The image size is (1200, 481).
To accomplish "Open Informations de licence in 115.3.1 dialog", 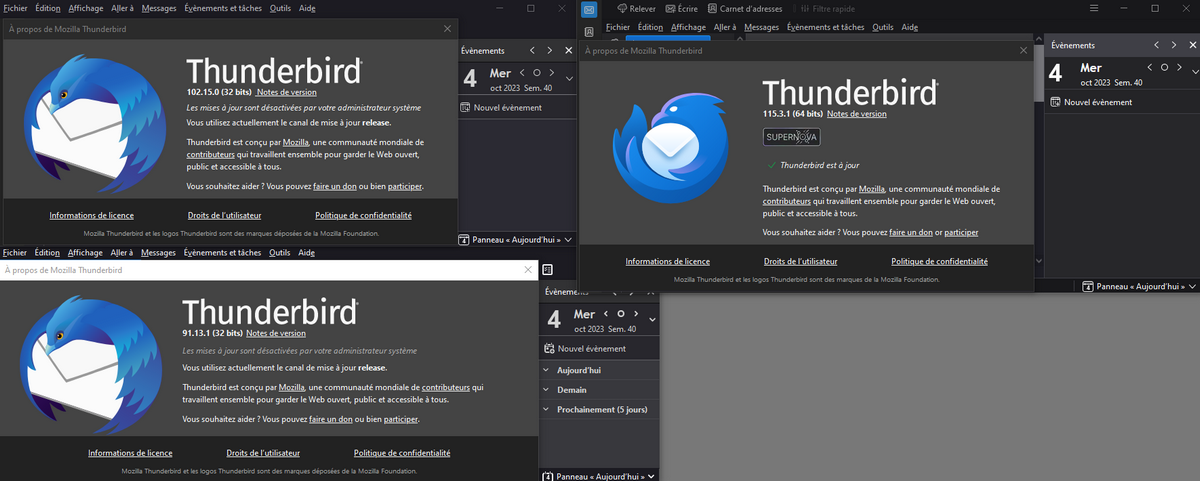I will pos(668,261).
